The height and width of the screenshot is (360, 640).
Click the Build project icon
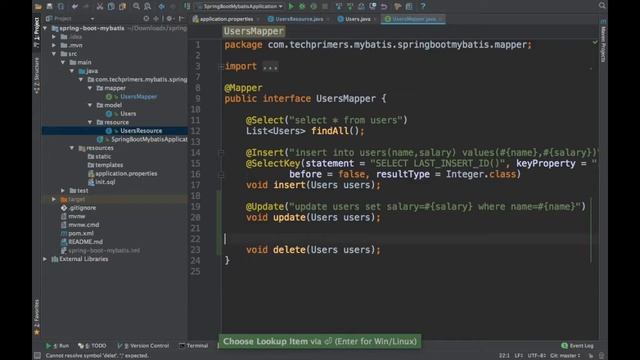point(187,6)
